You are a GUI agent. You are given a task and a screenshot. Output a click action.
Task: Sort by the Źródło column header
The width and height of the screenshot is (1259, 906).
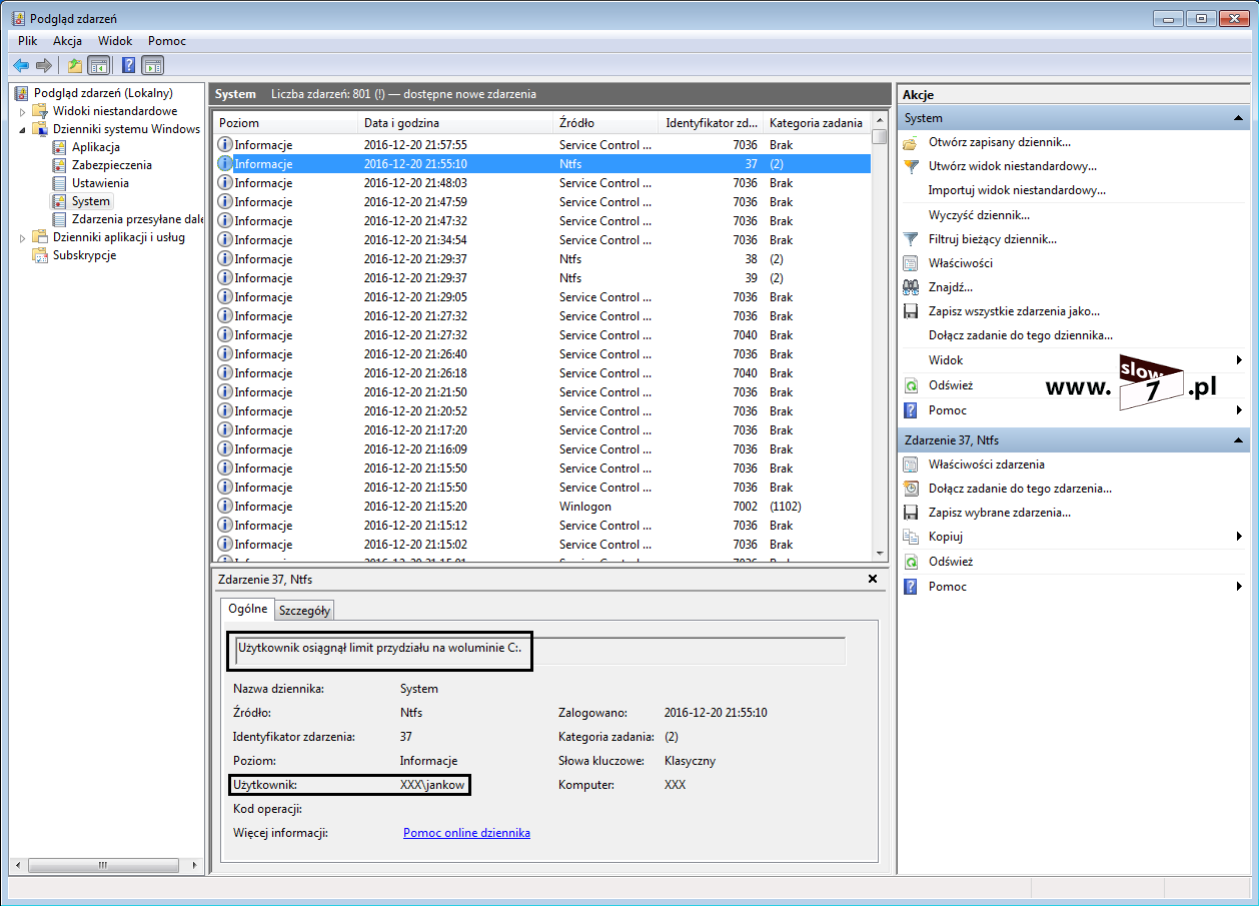(x=606, y=123)
